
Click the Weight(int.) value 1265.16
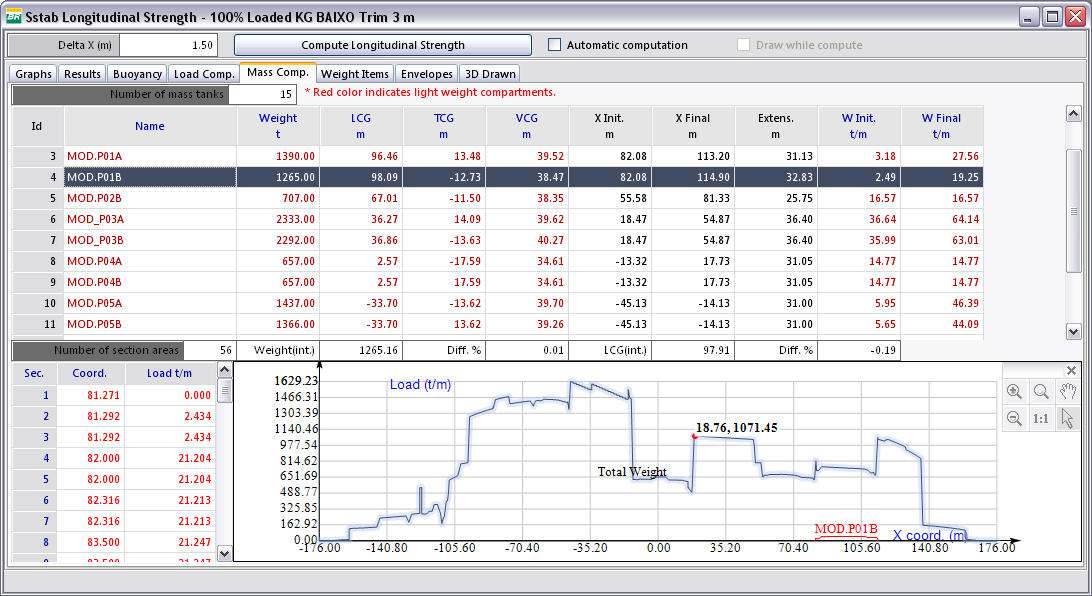coord(361,350)
